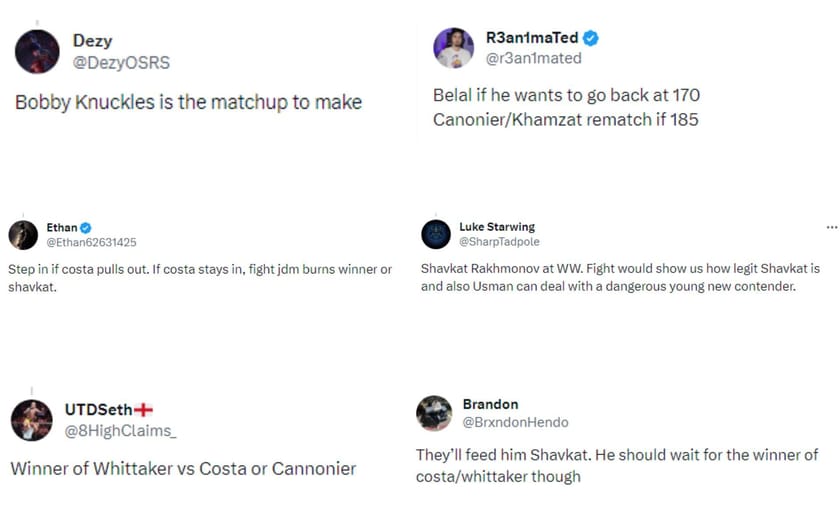The image size is (840, 525).
Task: Click Dezy's profile avatar
Action: coord(38,51)
